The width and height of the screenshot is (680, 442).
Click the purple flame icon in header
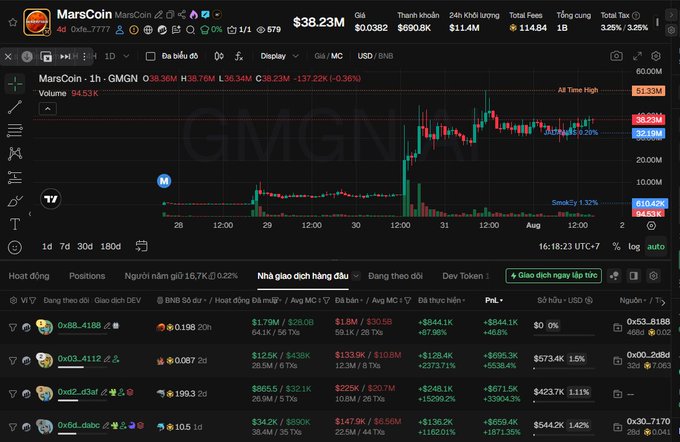point(193,15)
